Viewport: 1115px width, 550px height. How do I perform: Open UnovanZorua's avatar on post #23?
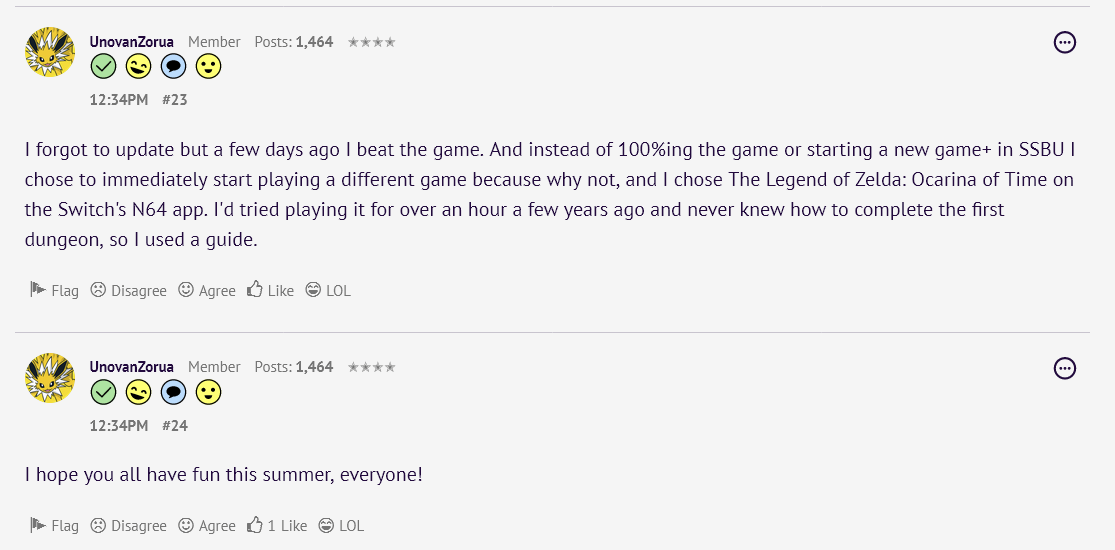coord(50,52)
